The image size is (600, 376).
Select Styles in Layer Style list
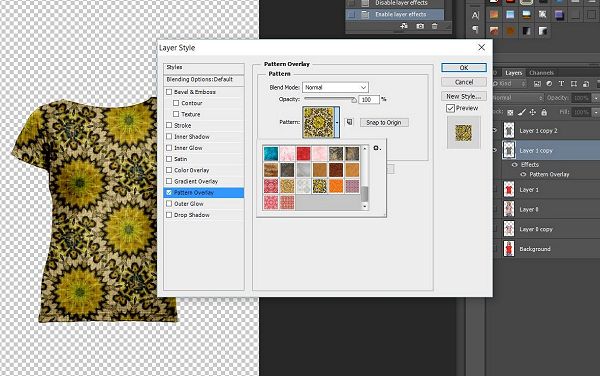[204, 67]
